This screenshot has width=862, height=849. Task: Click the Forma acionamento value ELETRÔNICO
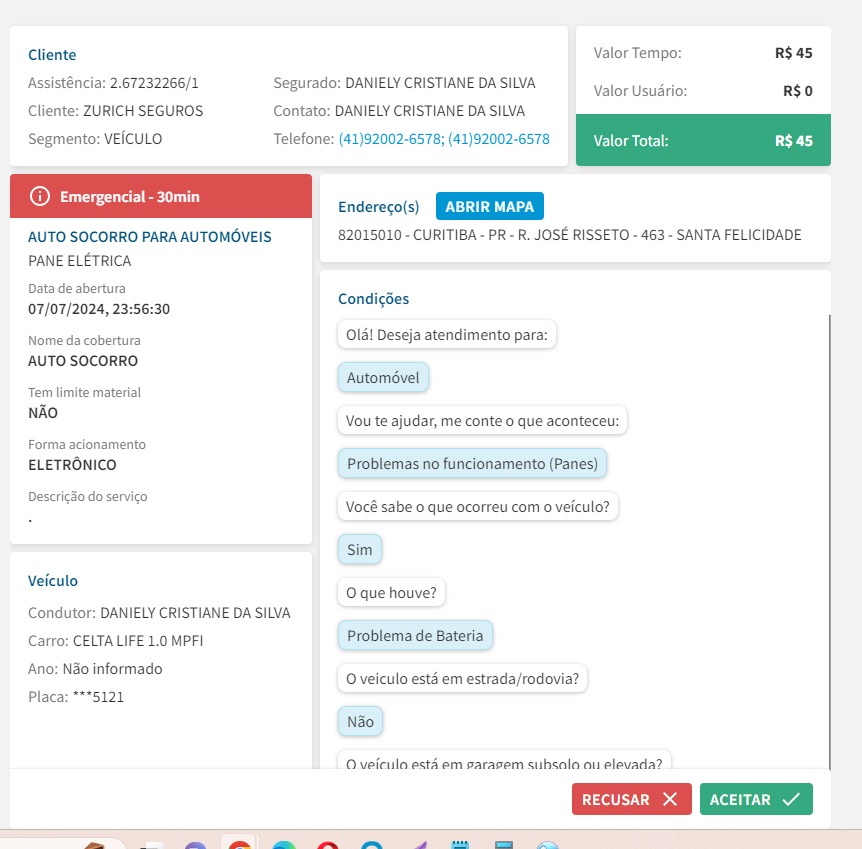pyautogui.click(x=72, y=465)
